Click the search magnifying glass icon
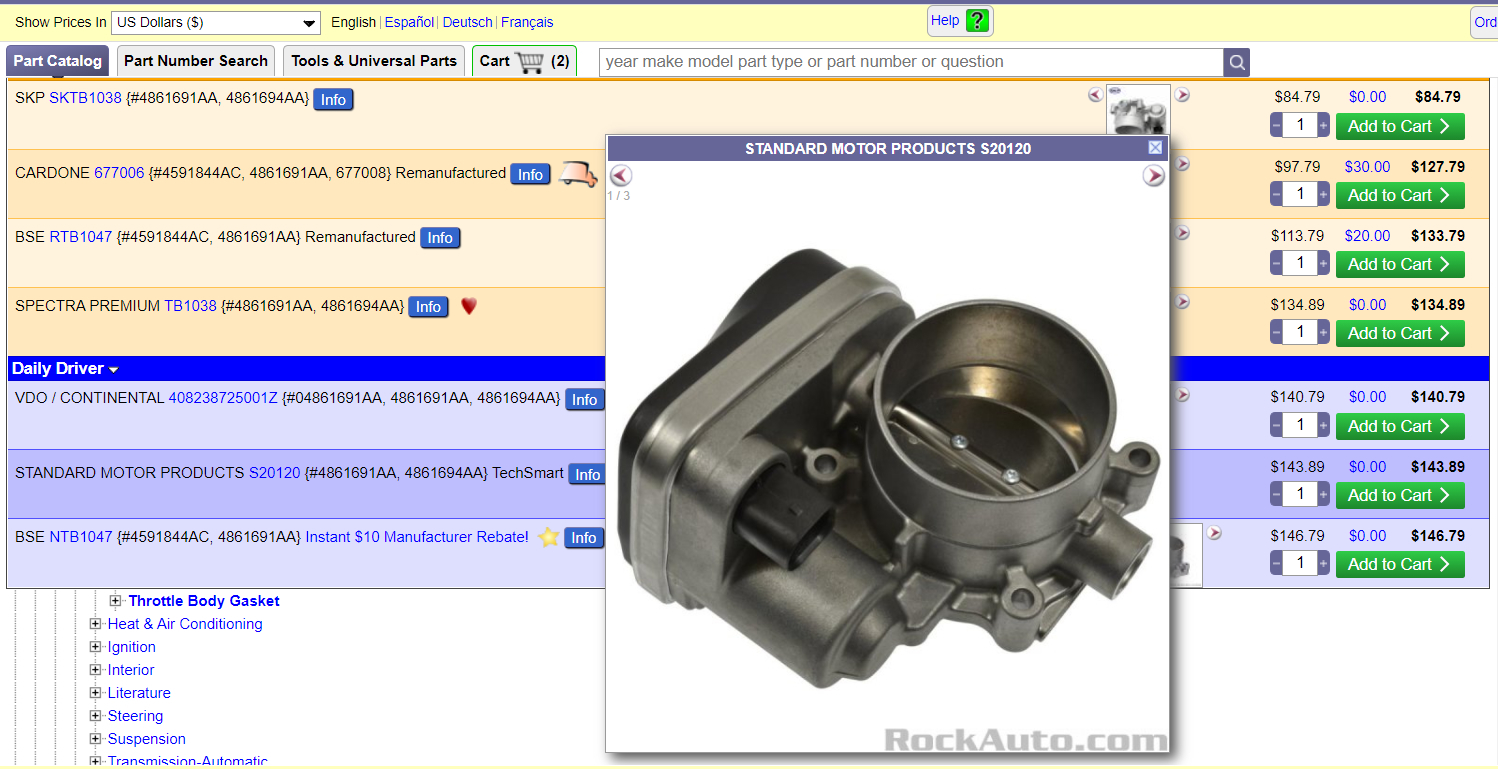Viewport: 1498px width, 769px height. [x=1236, y=62]
